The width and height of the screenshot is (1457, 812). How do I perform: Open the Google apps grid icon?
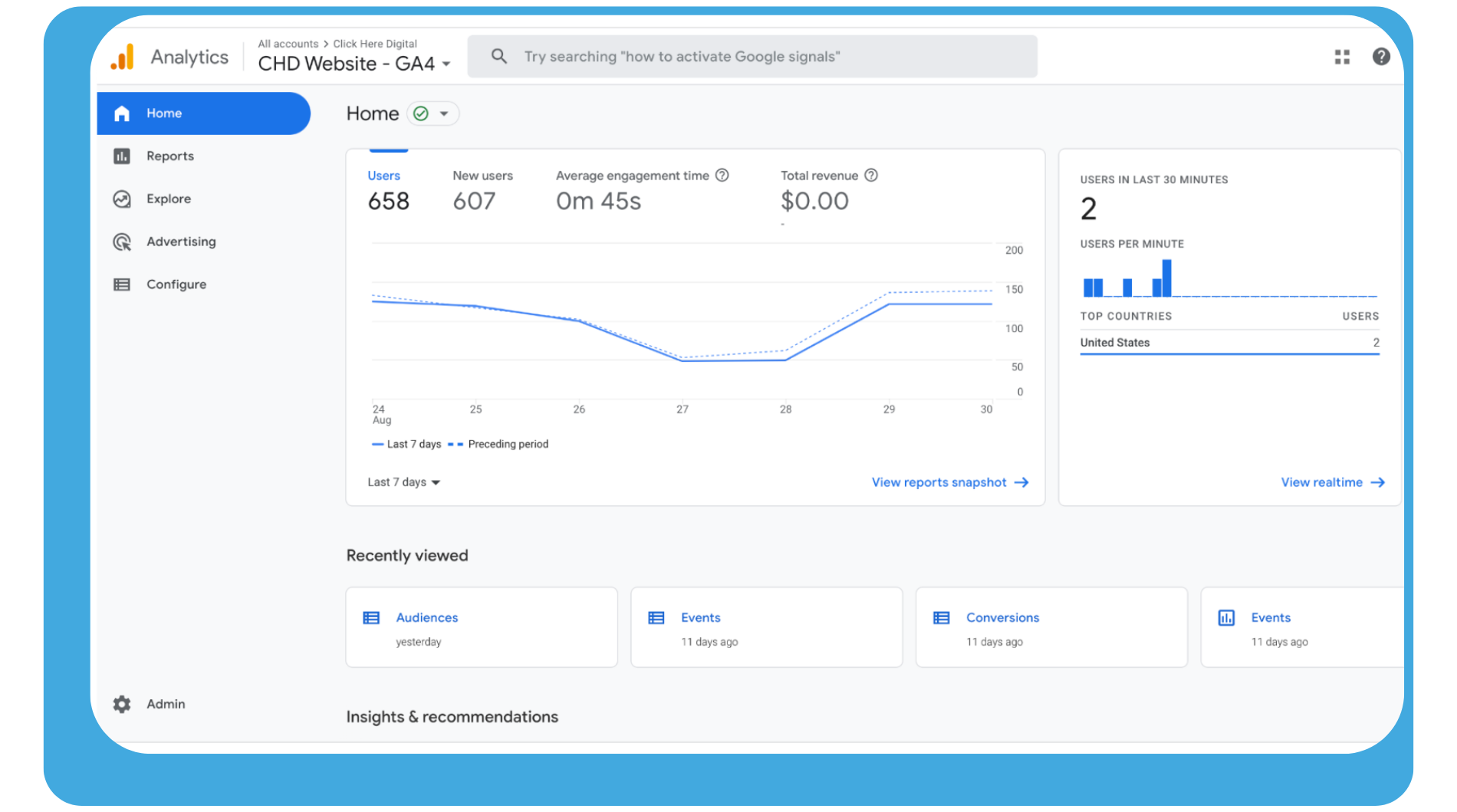coord(1342,57)
